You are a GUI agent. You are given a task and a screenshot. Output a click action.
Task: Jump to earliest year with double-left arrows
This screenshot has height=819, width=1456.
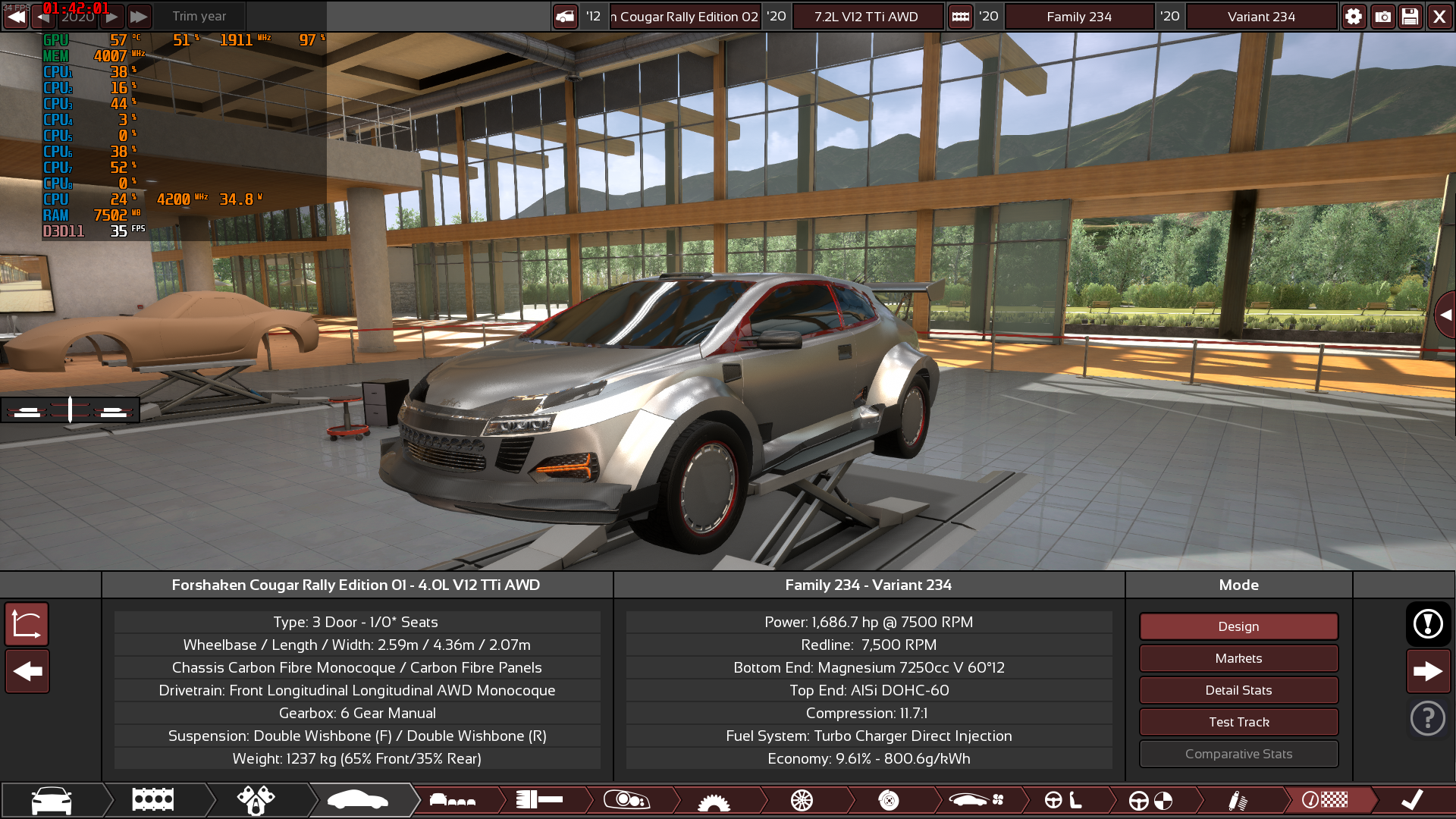point(15,16)
